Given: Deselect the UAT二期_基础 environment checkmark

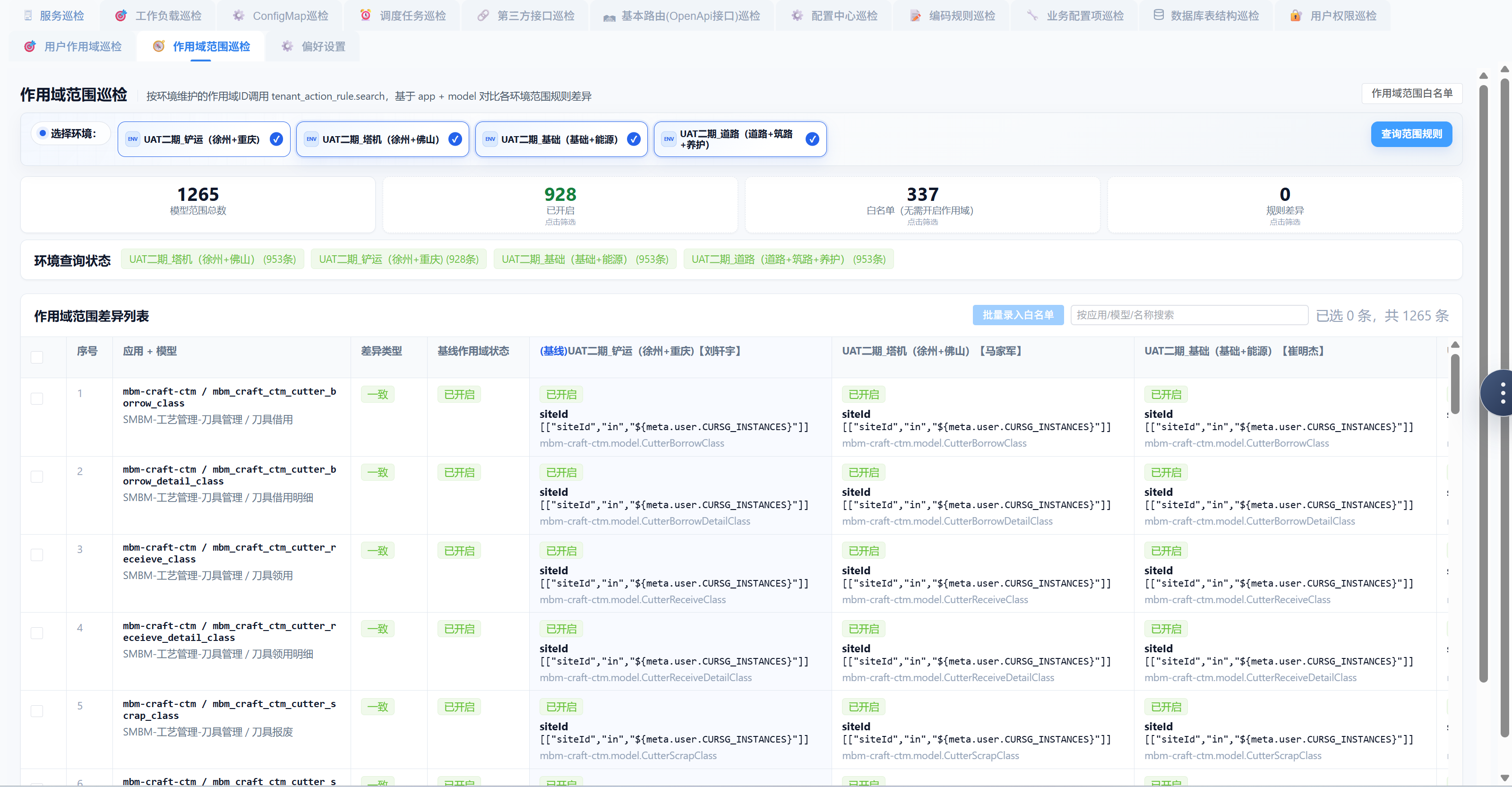Looking at the screenshot, I should (633, 139).
